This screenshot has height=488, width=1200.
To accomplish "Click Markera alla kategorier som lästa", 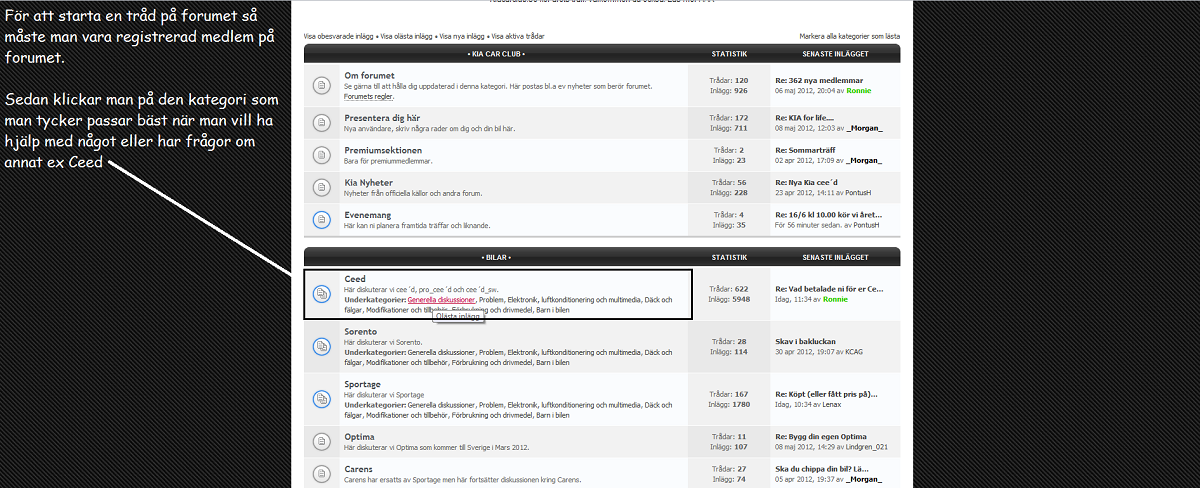I will click(x=849, y=35).
